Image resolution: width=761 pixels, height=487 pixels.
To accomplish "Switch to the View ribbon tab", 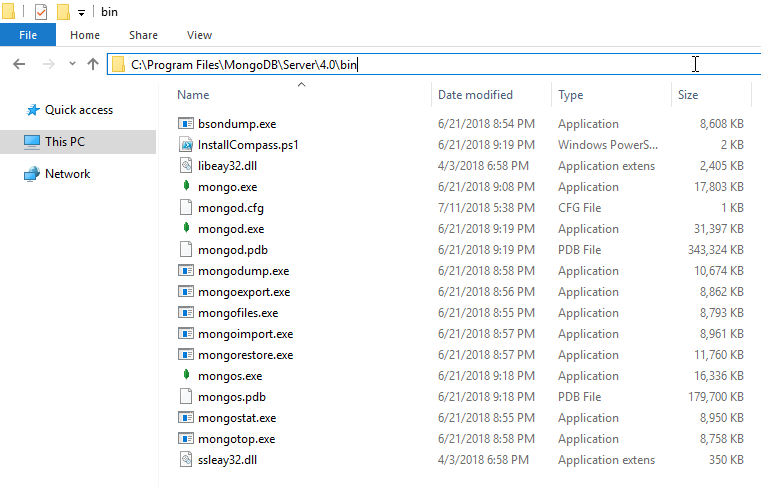I will pos(199,35).
